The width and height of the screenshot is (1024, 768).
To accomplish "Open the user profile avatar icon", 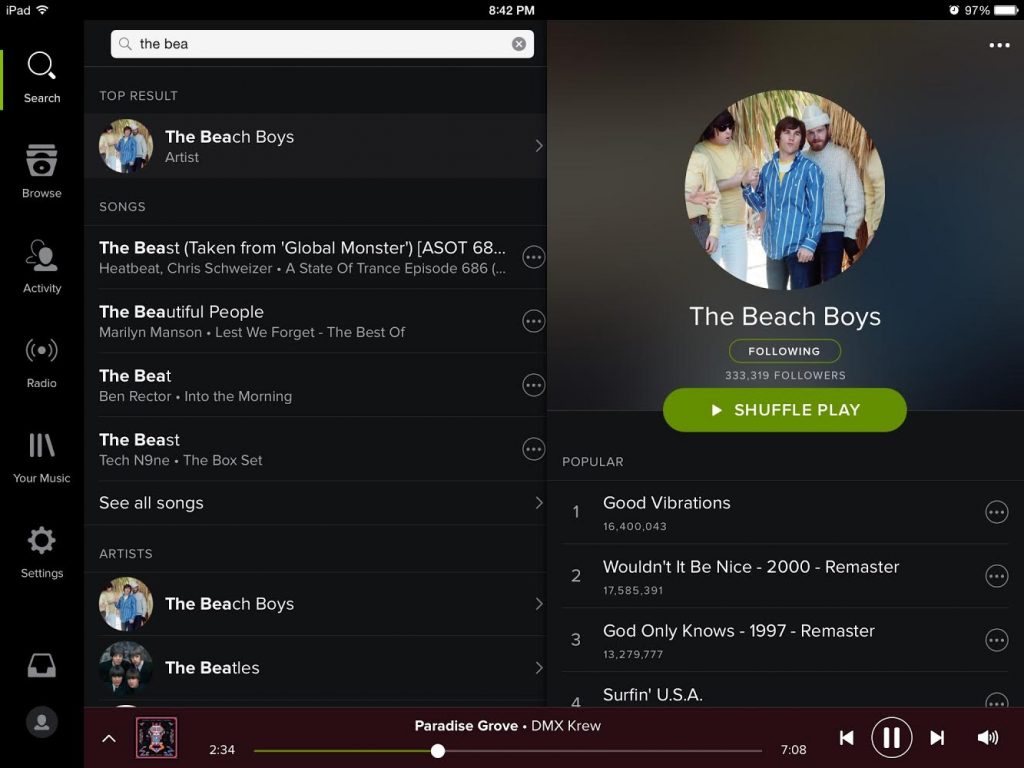I will (x=42, y=723).
